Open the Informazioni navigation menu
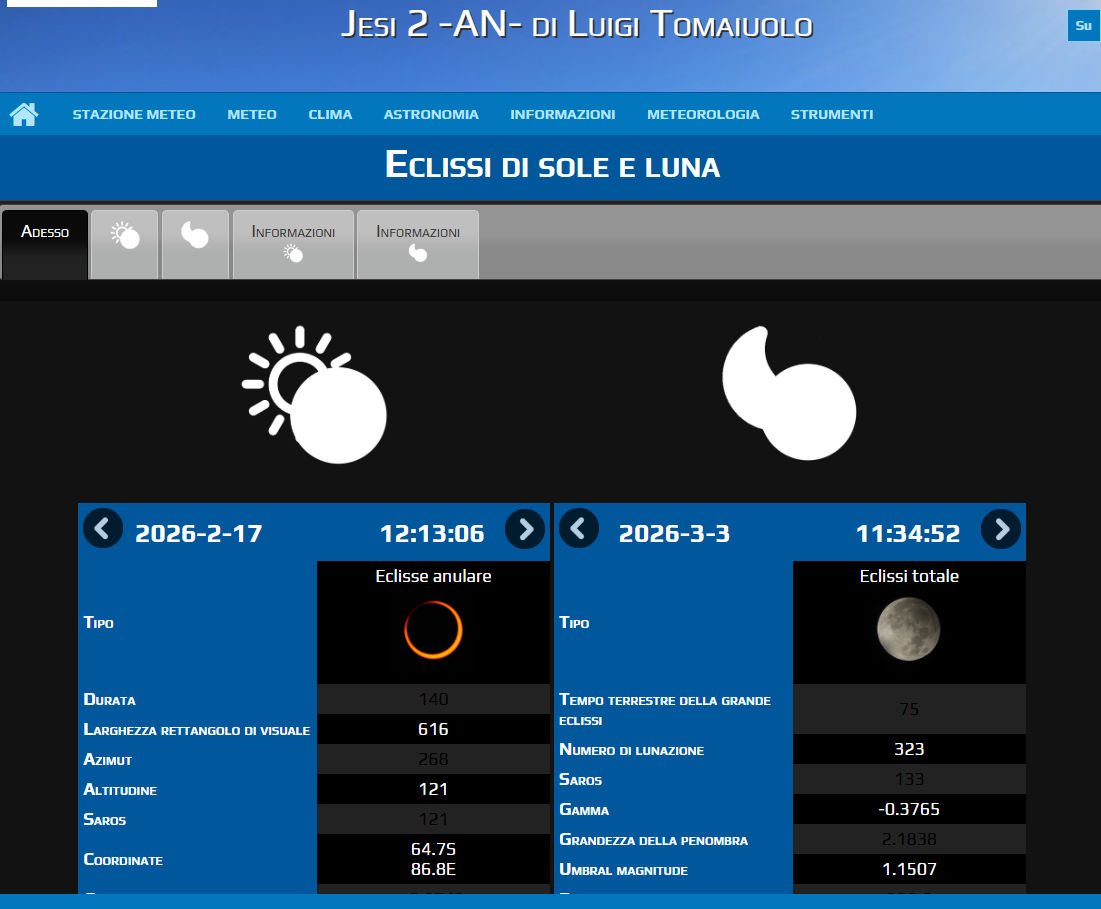The height and width of the screenshot is (909, 1101). [562, 115]
